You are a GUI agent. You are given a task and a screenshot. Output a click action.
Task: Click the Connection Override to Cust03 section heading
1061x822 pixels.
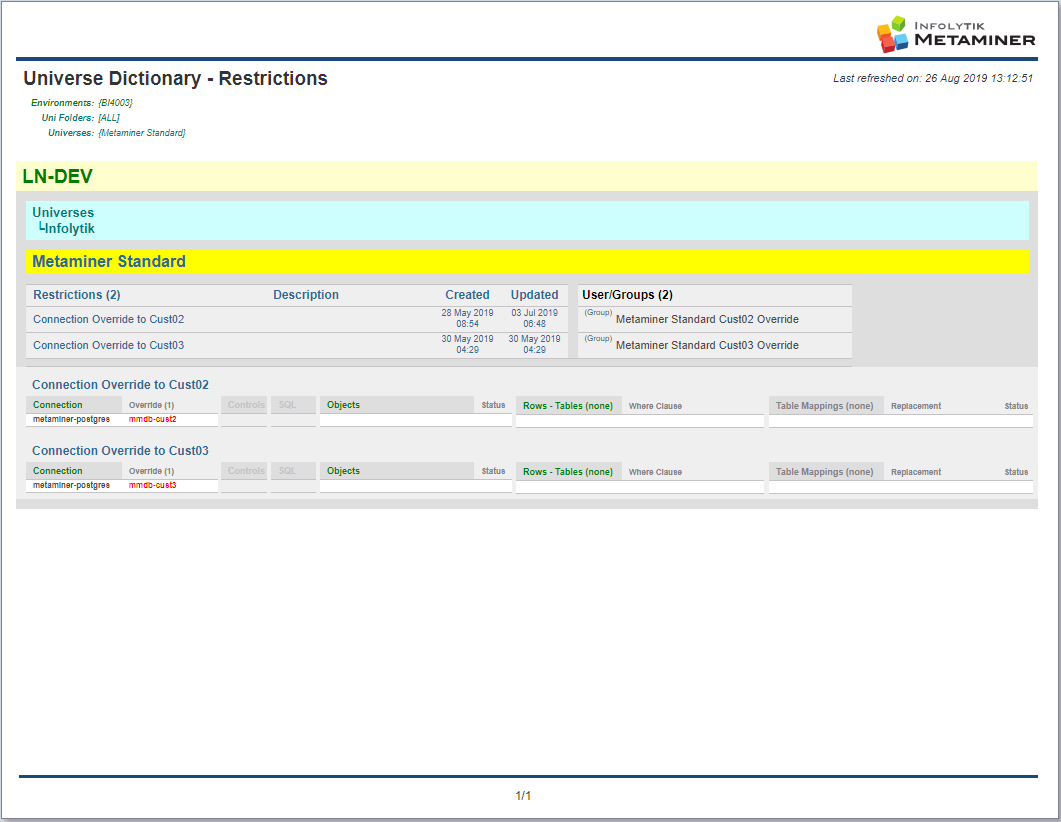[120, 451]
